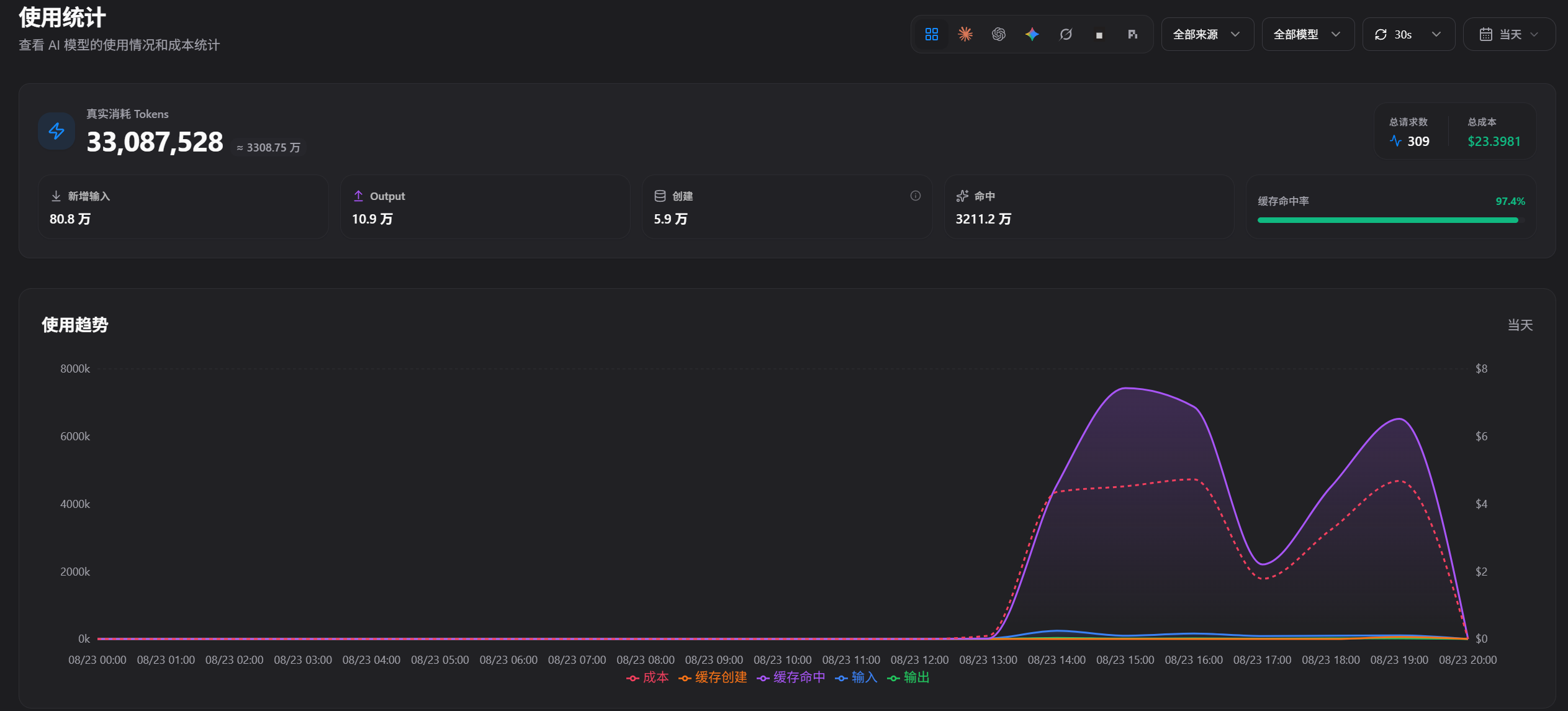Click the 缓存命中率 progress bar
The height and width of the screenshot is (711, 1568).
[1390, 220]
